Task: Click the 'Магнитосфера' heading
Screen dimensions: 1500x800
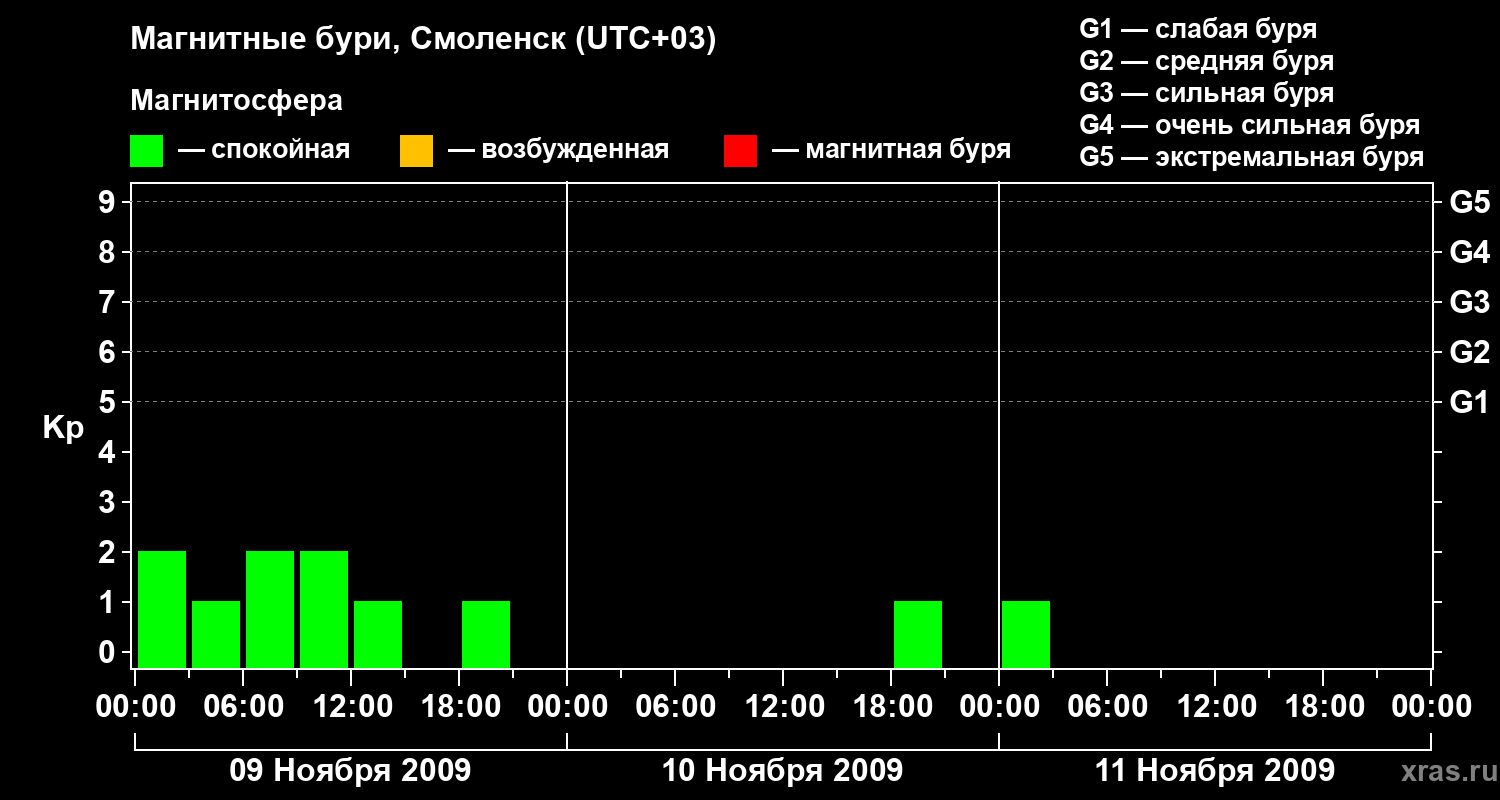Action: (236, 101)
